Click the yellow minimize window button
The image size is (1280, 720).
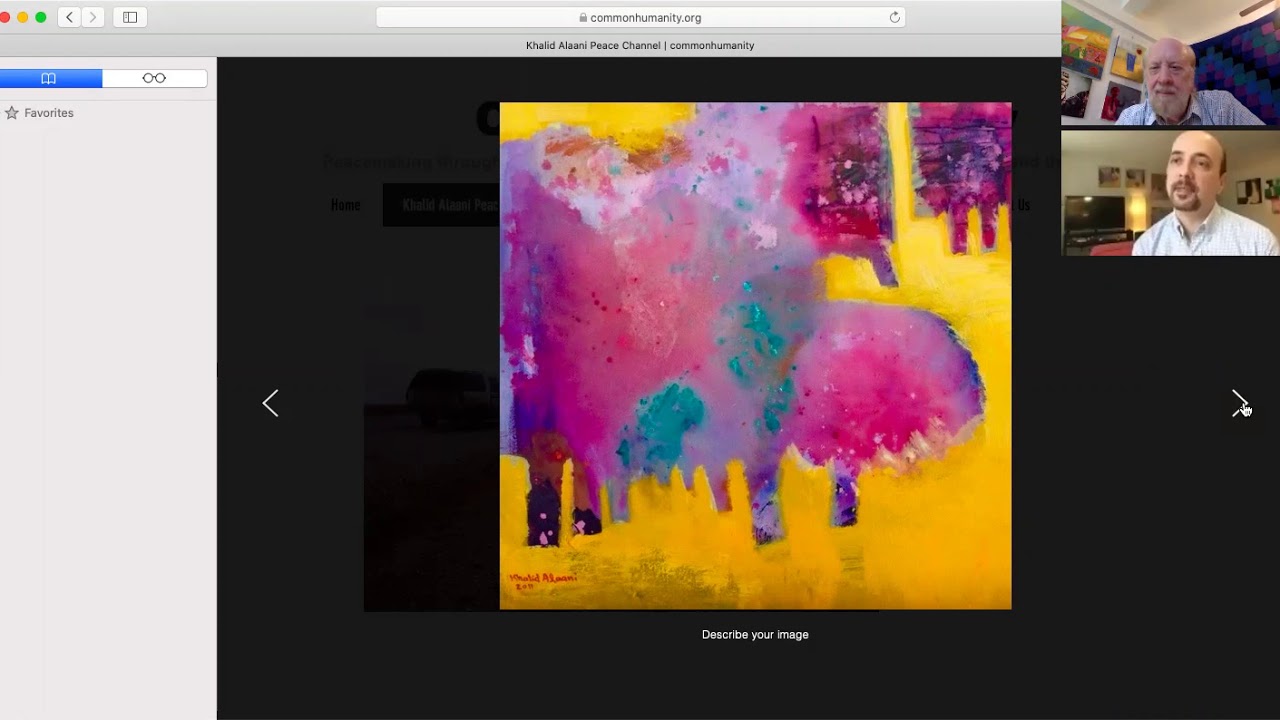click(23, 17)
